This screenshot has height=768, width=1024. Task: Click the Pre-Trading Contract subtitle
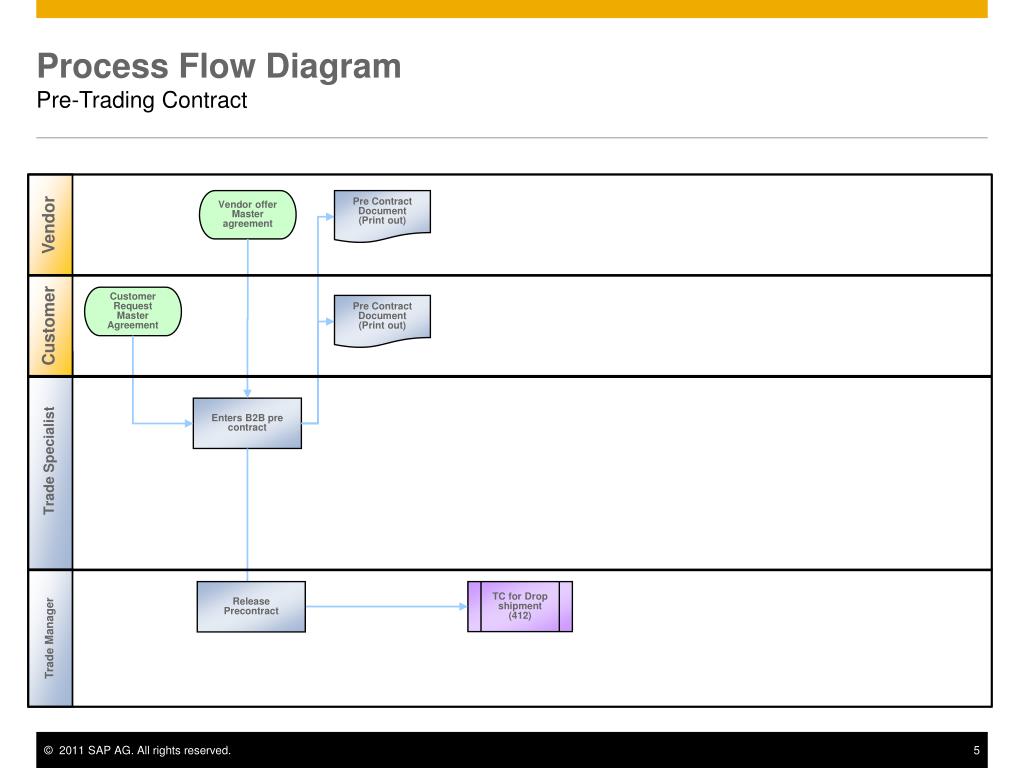(x=142, y=100)
